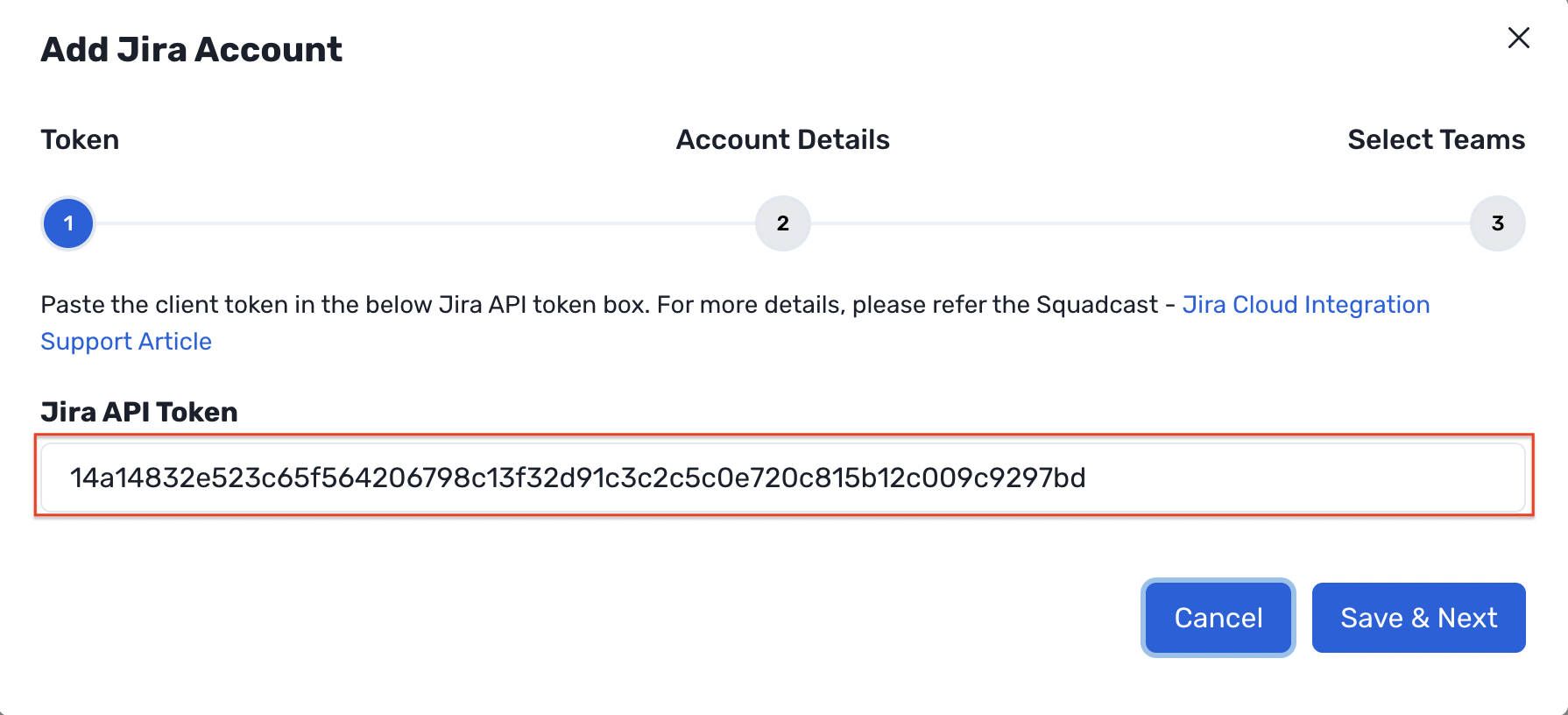
Task: Open the Jira Cloud Integration link
Action: 1306,304
